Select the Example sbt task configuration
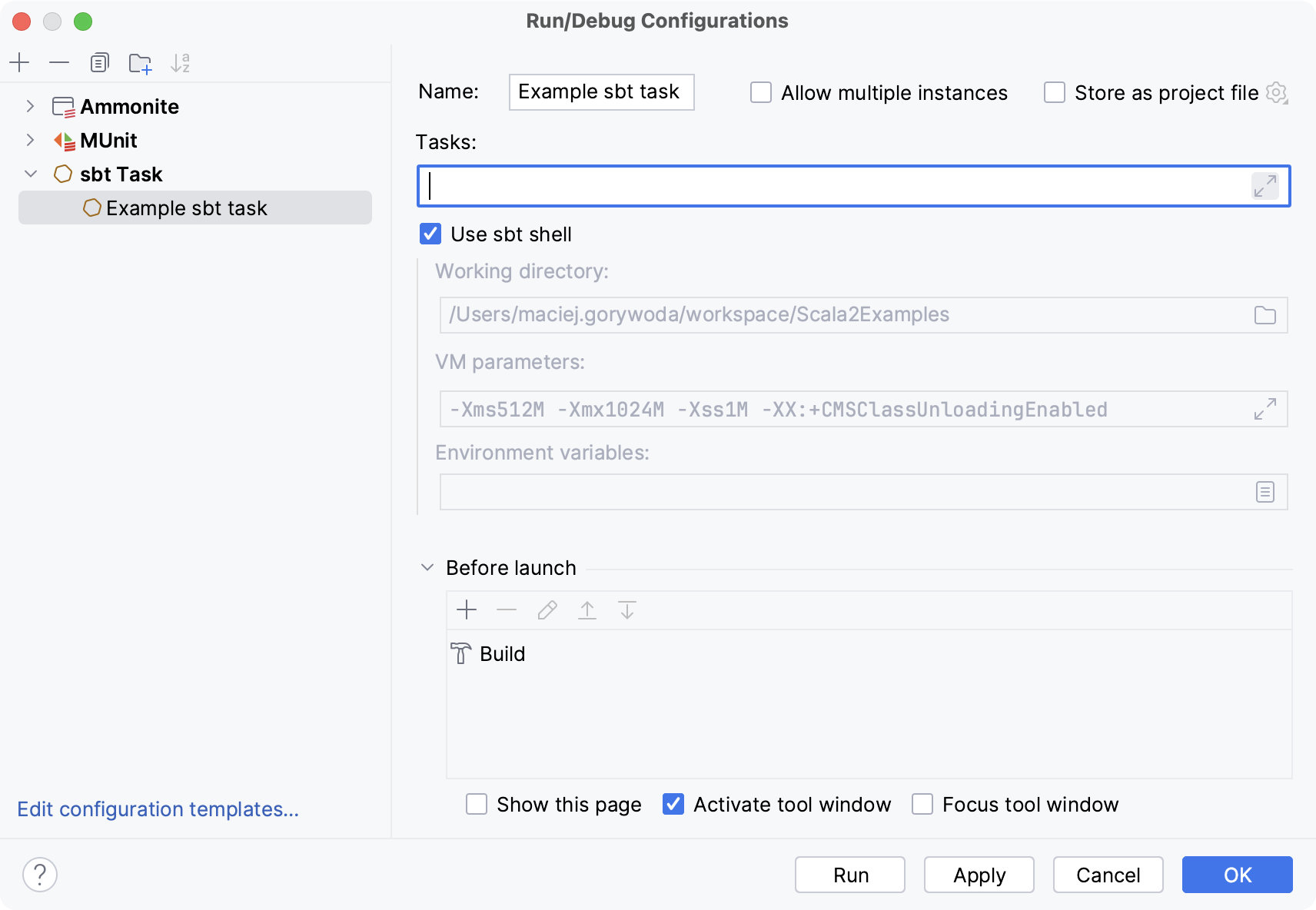The image size is (1316, 910). 188,208
